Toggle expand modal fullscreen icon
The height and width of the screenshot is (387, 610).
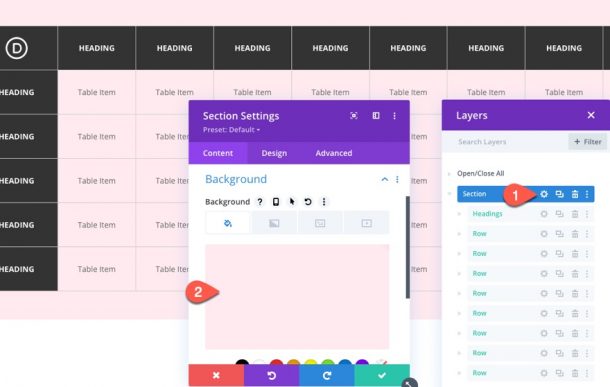(x=354, y=116)
